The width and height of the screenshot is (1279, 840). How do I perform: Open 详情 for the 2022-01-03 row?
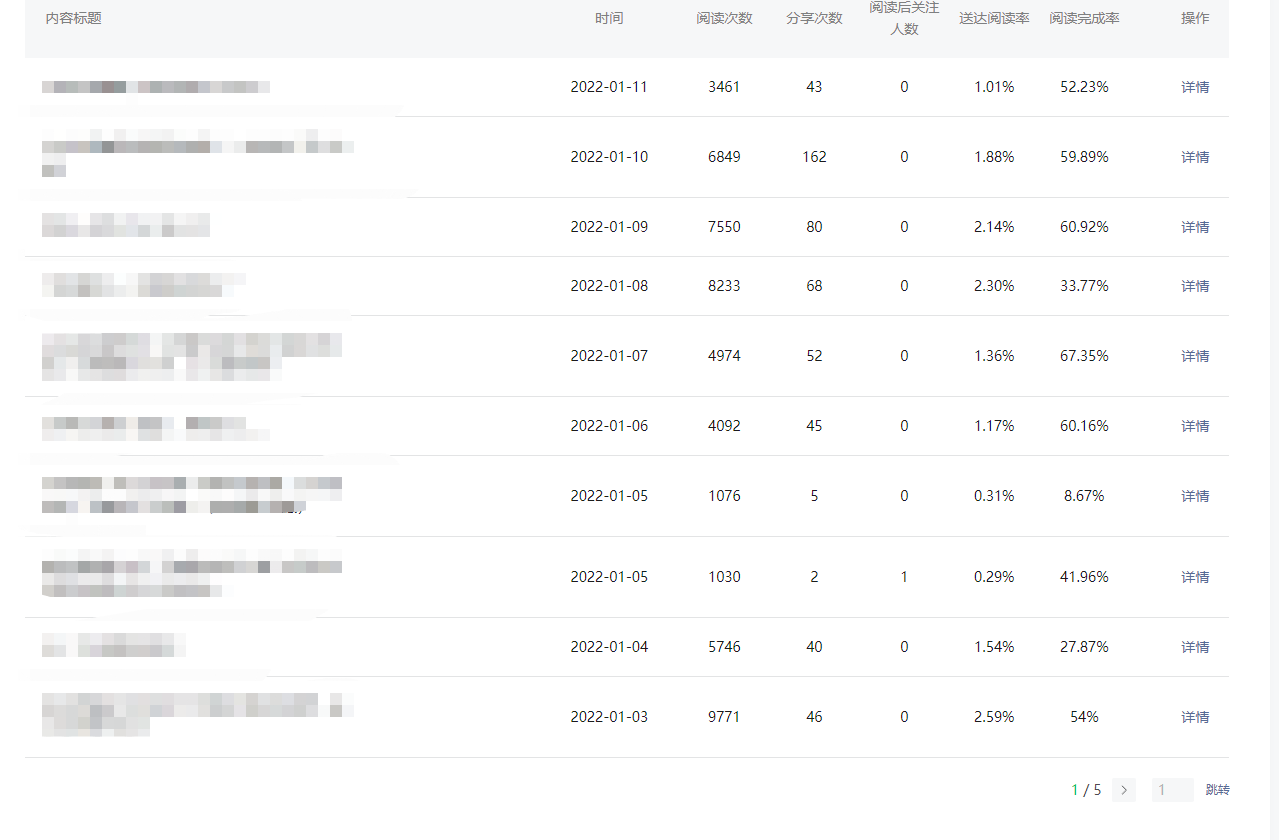(x=1195, y=717)
